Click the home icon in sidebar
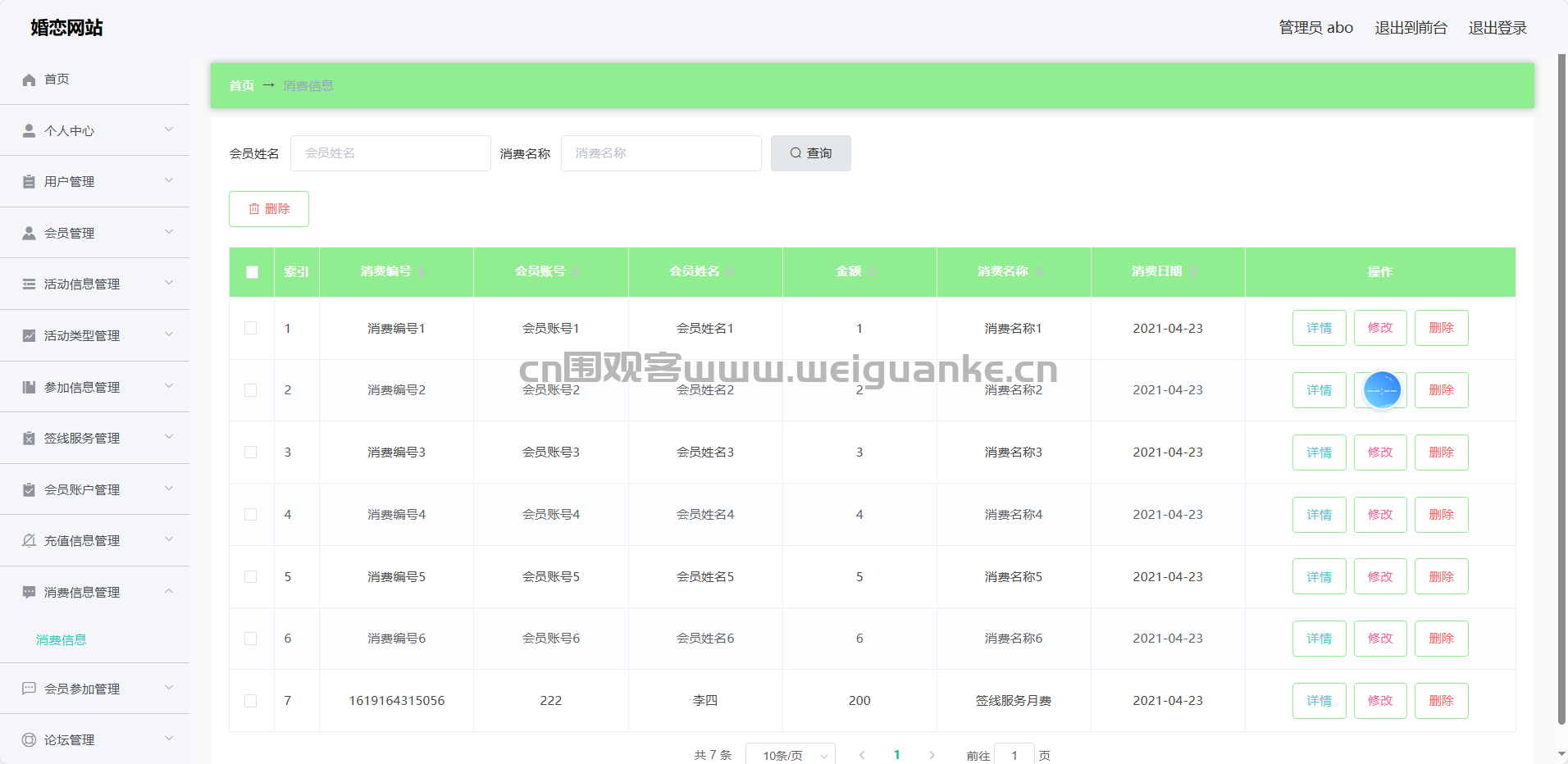 pyautogui.click(x=29, y=80)
